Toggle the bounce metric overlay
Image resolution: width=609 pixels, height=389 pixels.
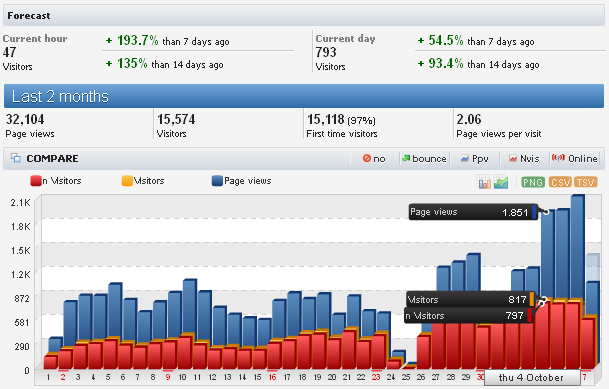click(x=424, y=158)
